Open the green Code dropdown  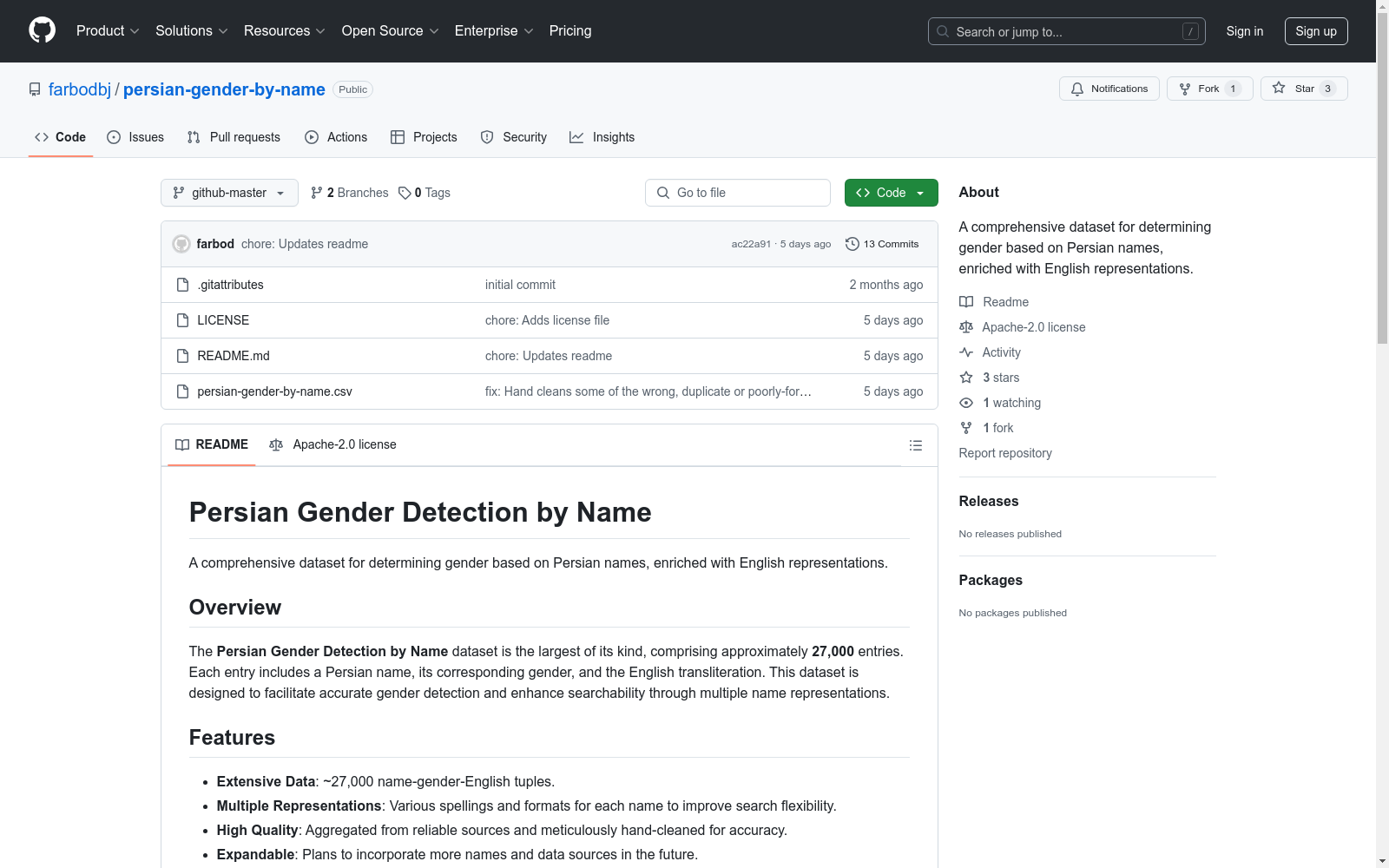coord(891,193)
